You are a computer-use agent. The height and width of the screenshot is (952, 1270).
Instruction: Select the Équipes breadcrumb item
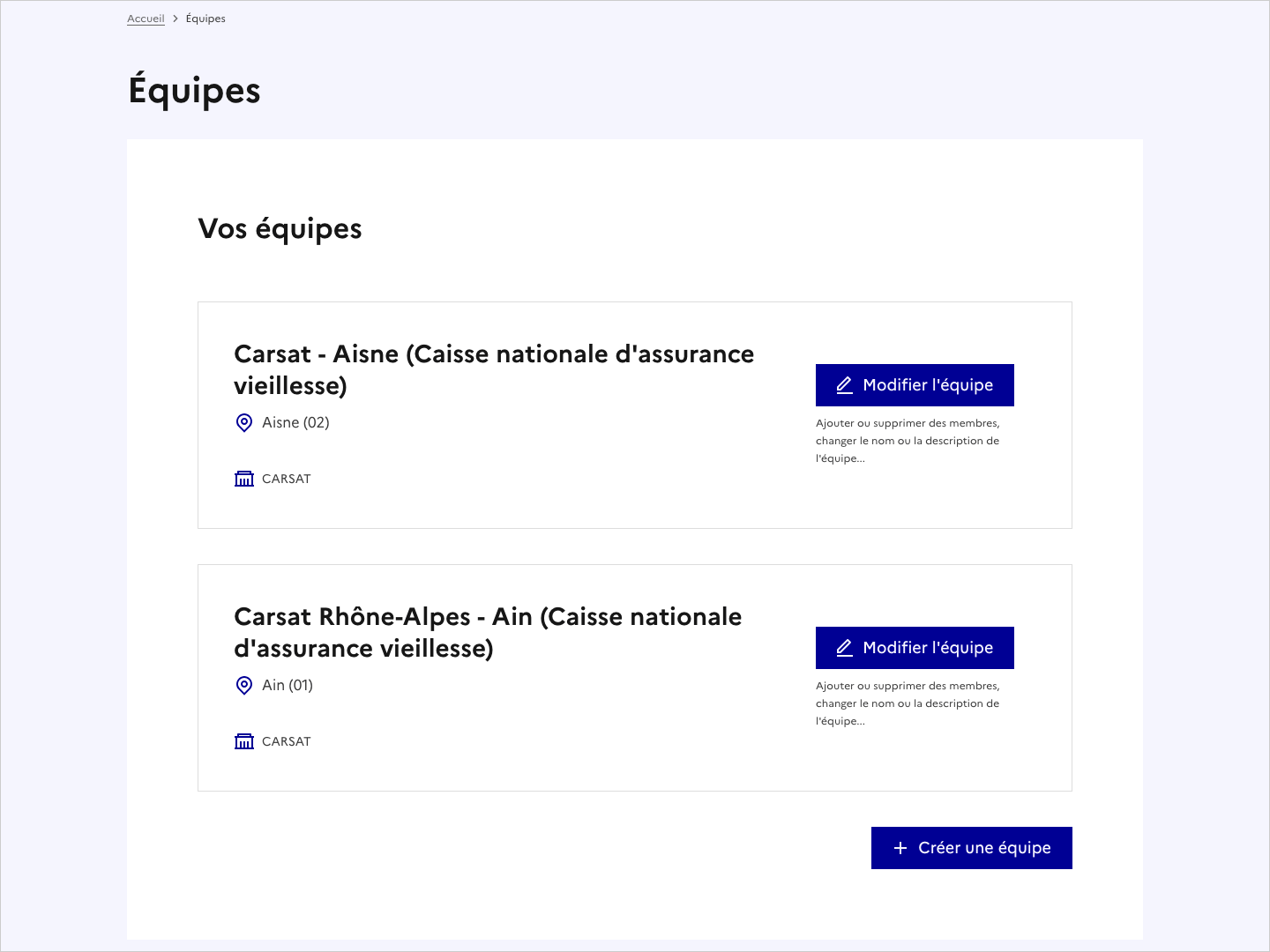click(x=205, y=18)
